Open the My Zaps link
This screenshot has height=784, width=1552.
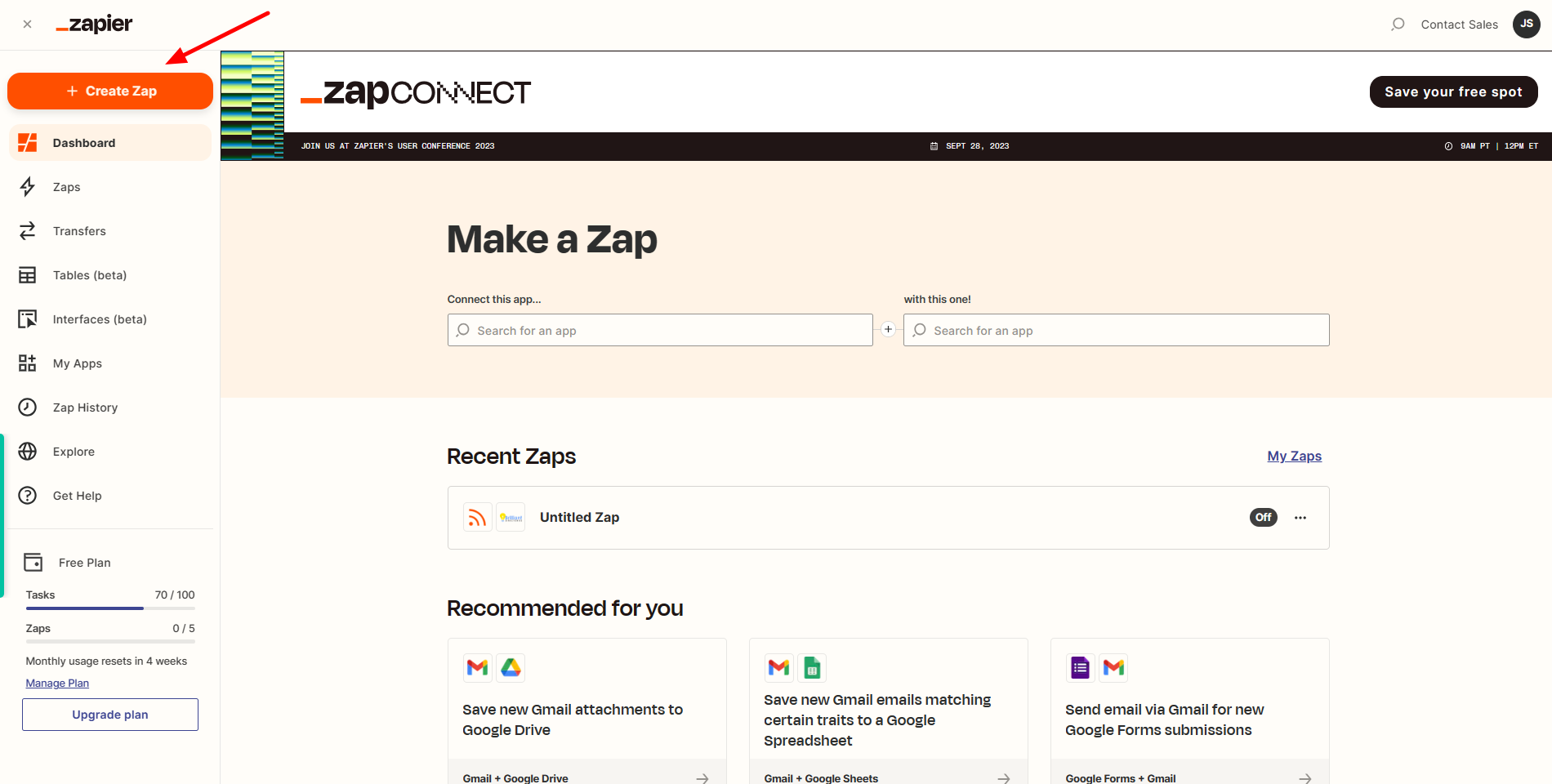(1295, 457)
